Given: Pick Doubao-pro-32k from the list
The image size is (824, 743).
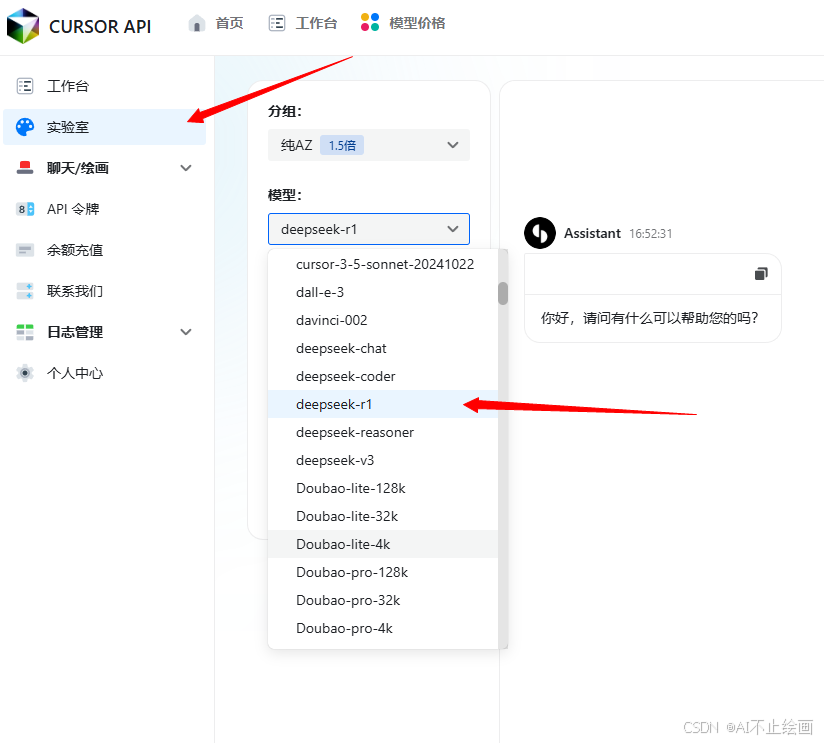Looking at the screenshot, I should click(383, 600).
